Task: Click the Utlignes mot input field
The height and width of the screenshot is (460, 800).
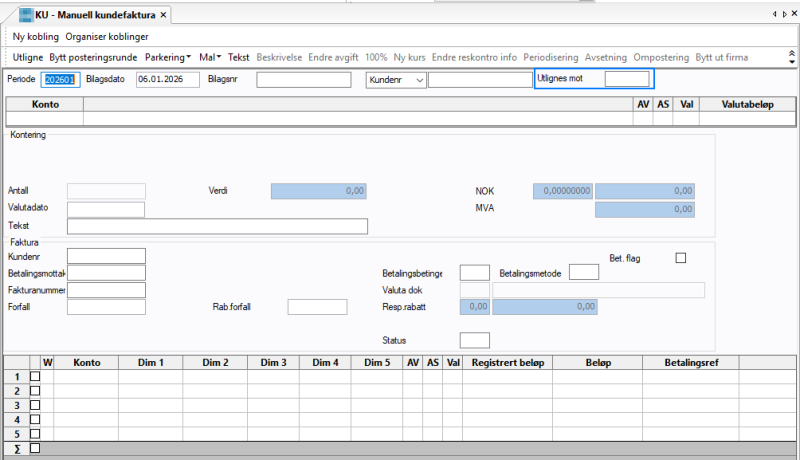Action: click(x=627, y=79)
